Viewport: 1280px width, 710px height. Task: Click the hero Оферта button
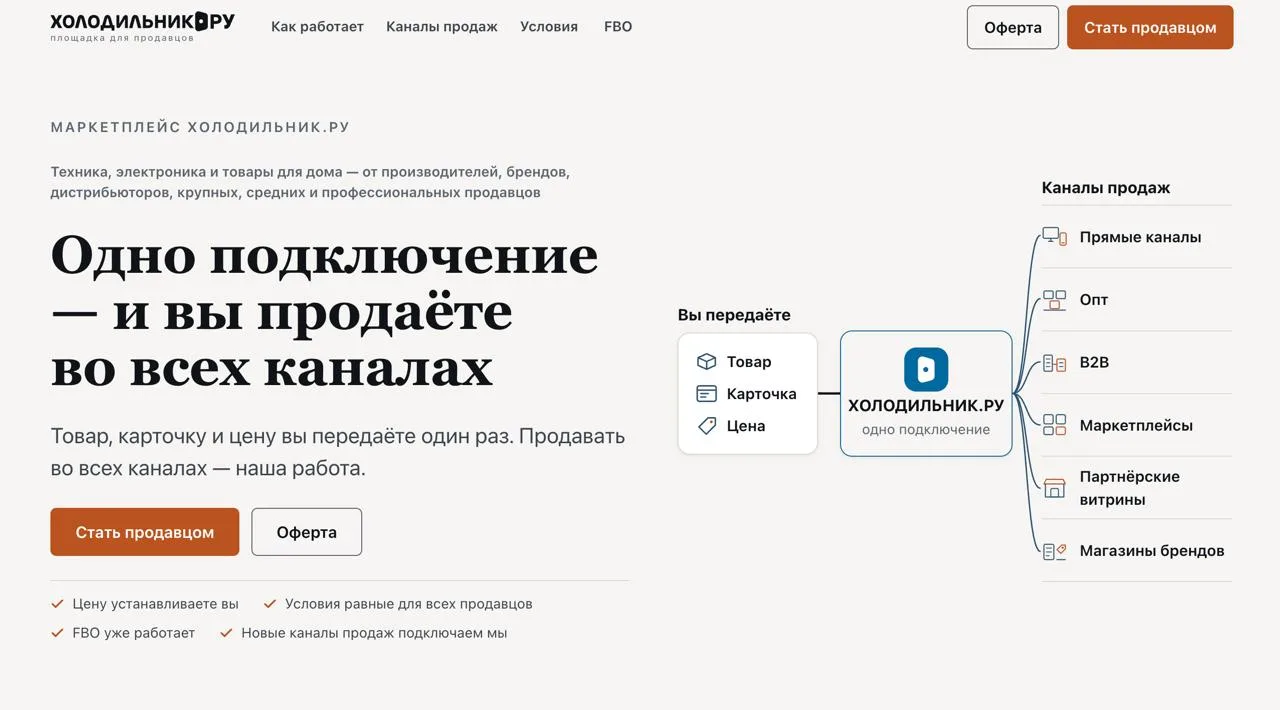click(306, 532)
